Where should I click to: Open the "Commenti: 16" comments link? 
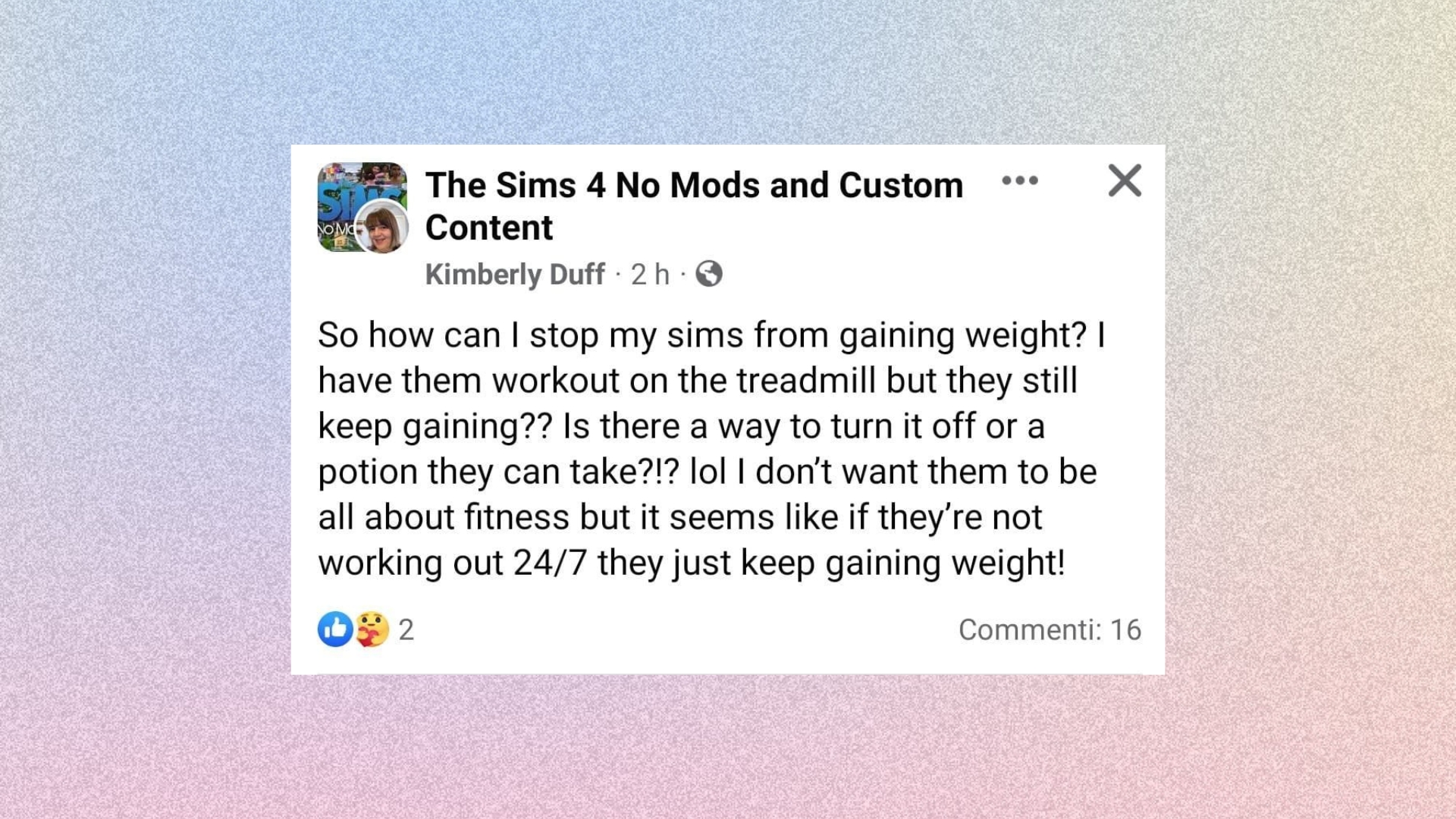click(x=1049, y=629)
